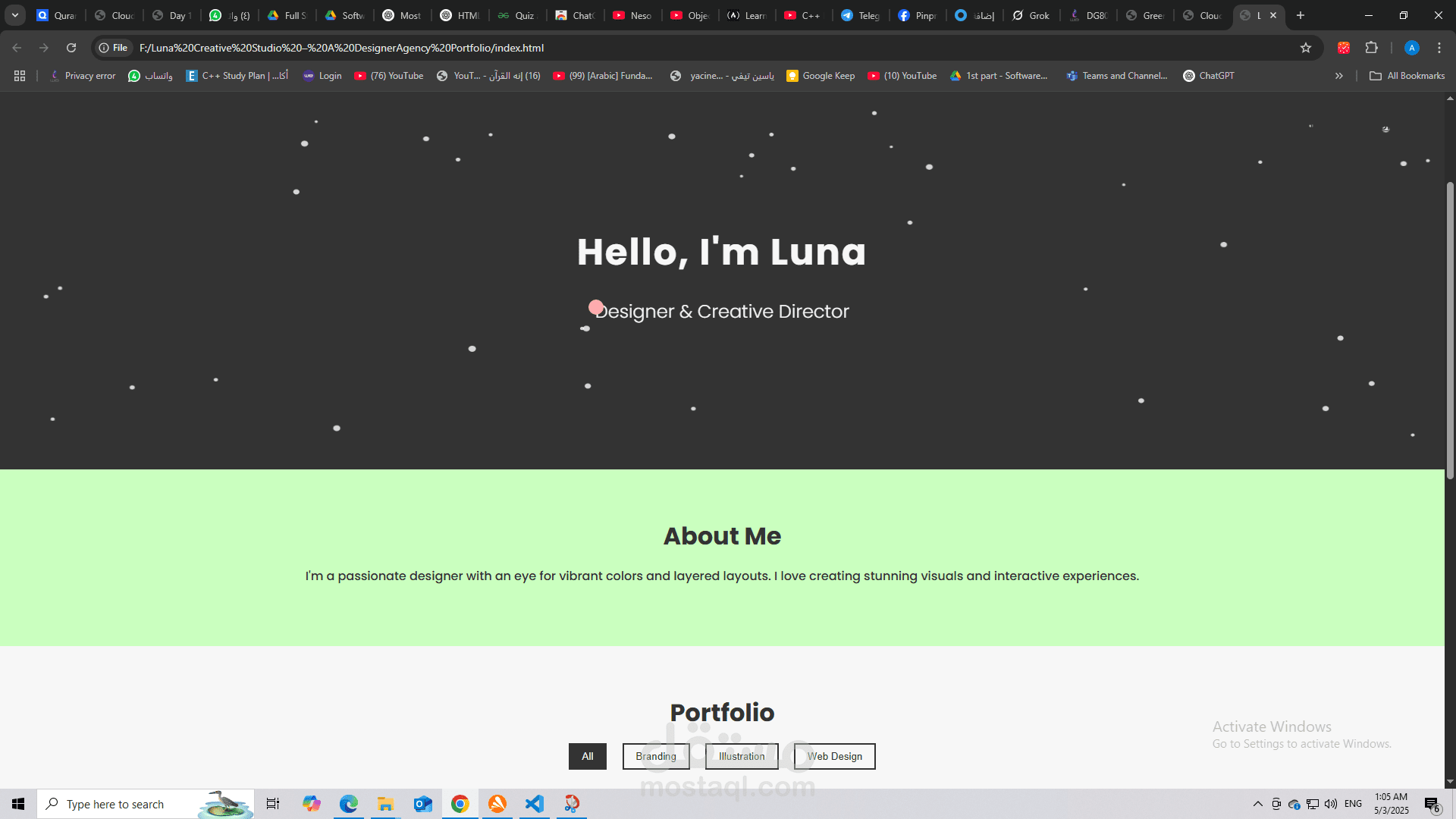Expand hidden bookmarks with double-arrow chevron
The width and height of the screenshot is (1456, 819).
point(1339,75)
